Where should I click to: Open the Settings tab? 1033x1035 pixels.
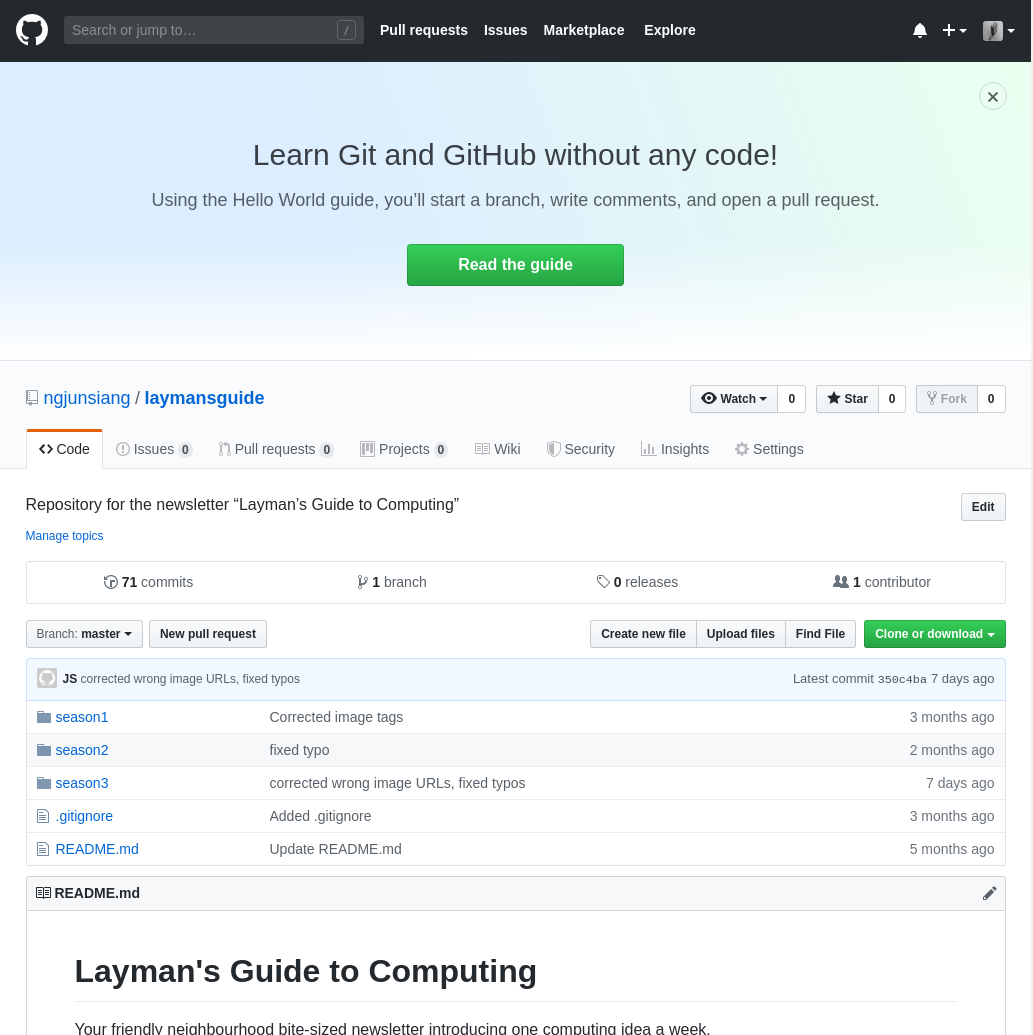(x=769, y=449)
